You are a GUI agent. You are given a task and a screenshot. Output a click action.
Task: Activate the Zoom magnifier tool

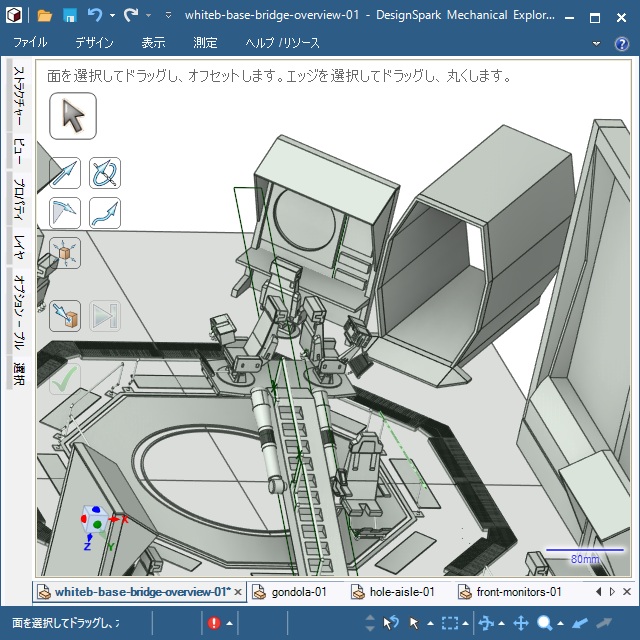coord(544,623)
